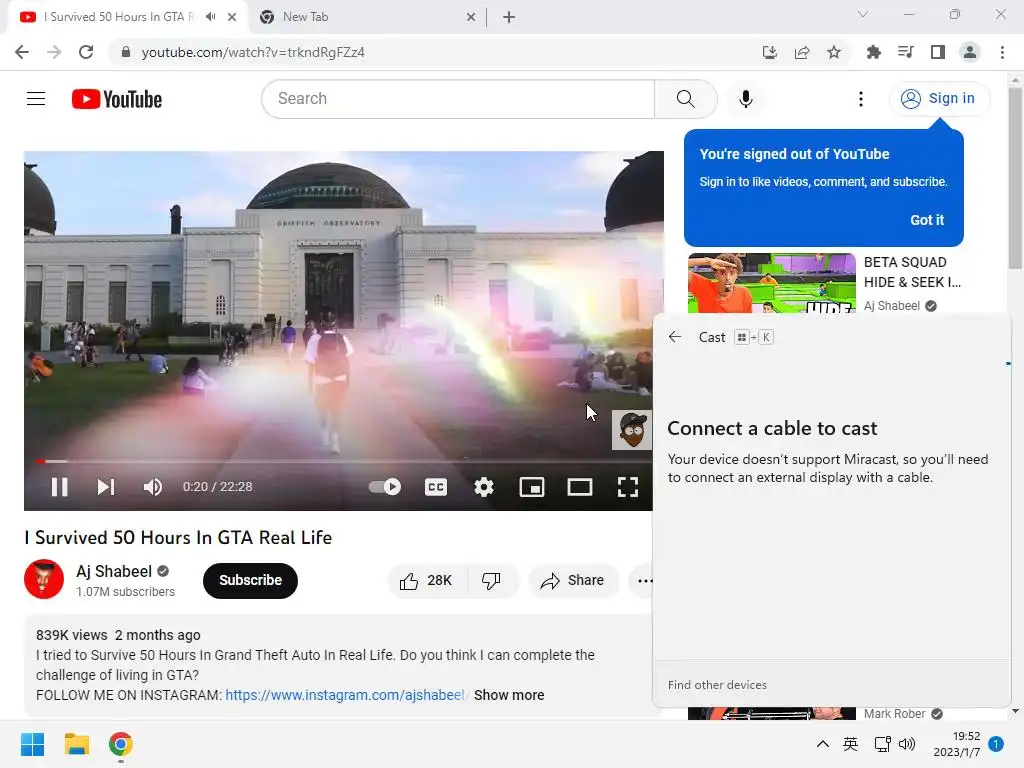Open system volume tray icon
Screen dimensions: 1024x768
[x=907, y=744]
